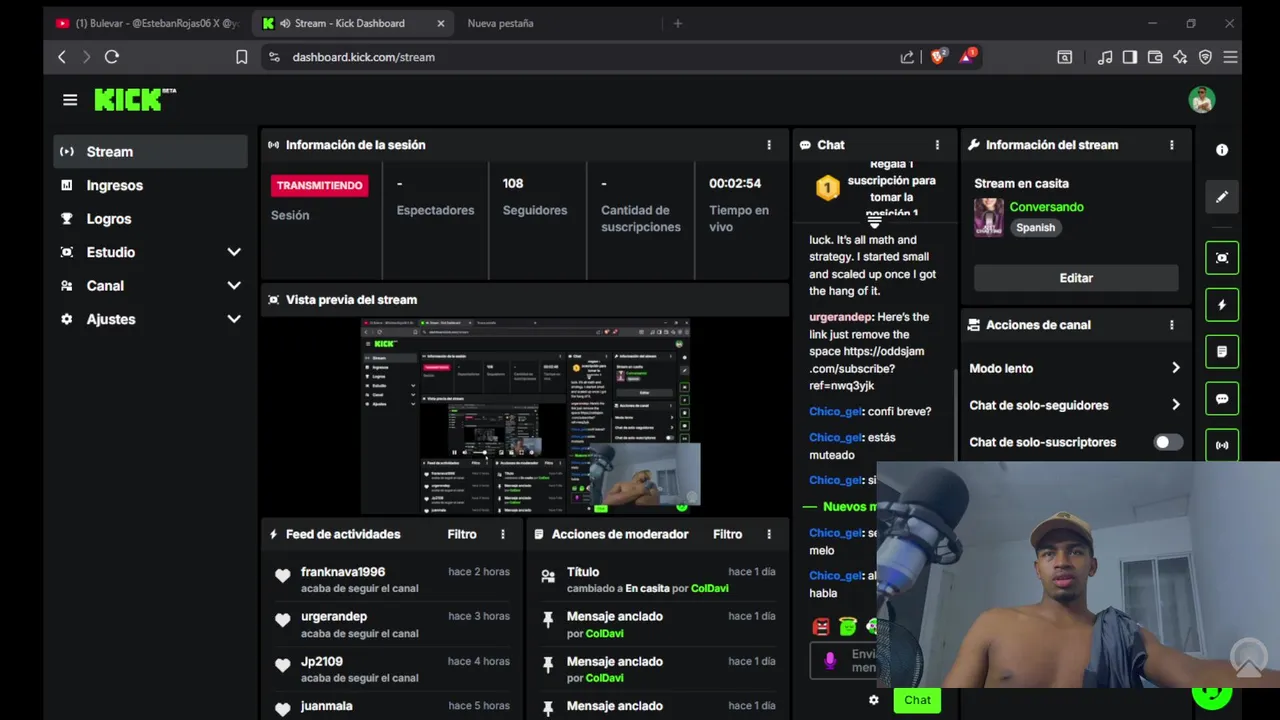Toggle Chat de solo-suscriptores switch
This screenshot has height=720, width=1280.
click(x=1167, y=442)
